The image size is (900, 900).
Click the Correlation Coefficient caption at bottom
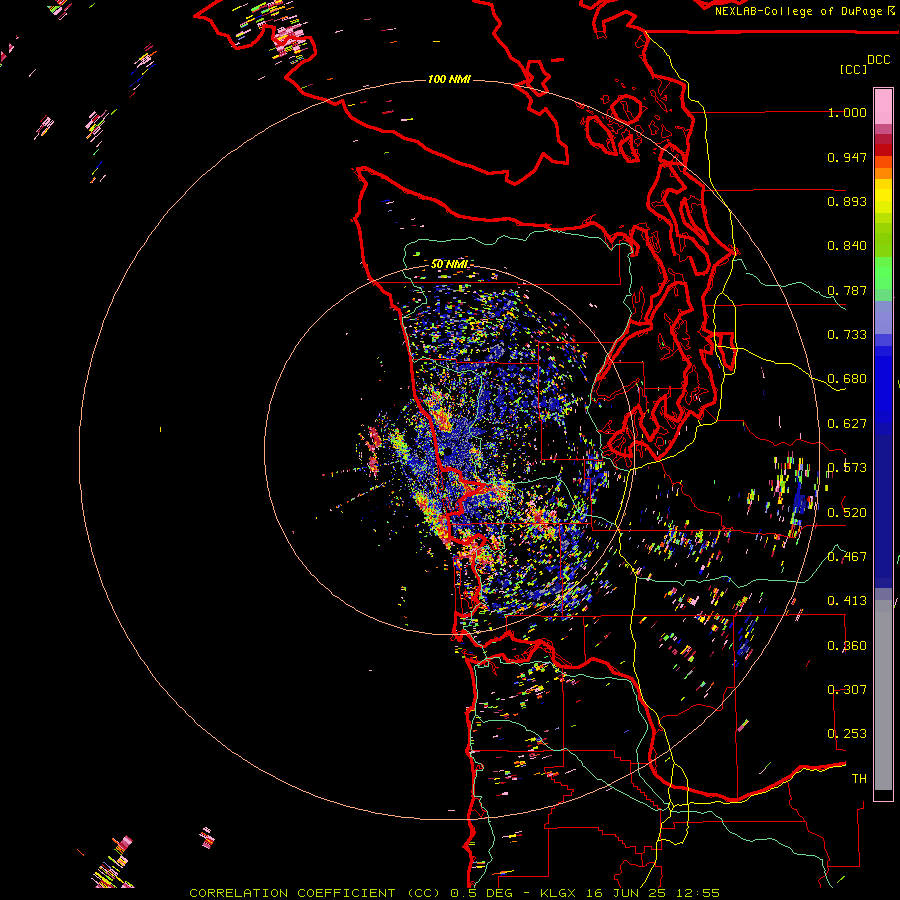point(454,893)
